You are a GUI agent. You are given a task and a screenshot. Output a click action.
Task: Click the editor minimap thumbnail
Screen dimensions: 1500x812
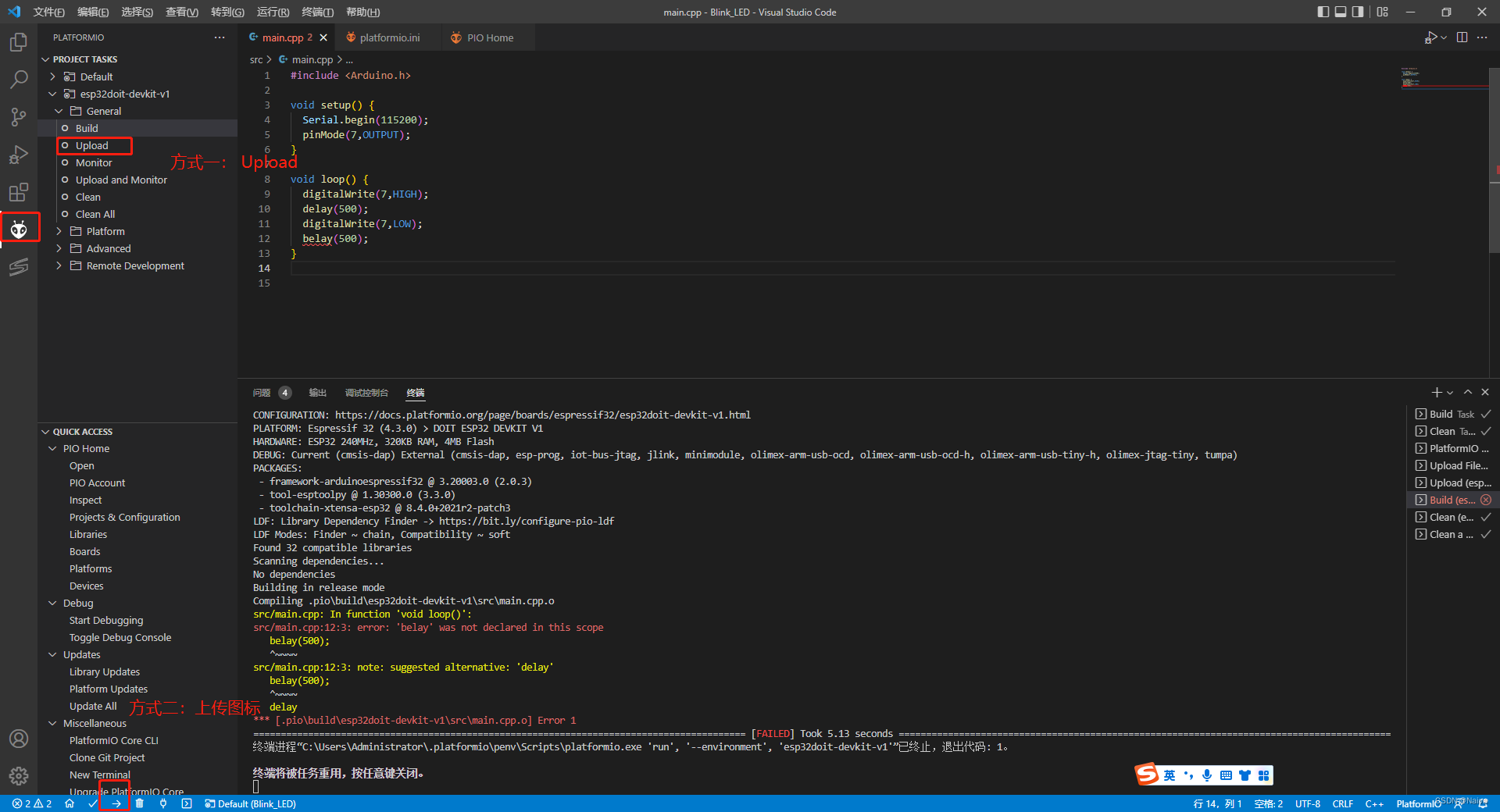pos(1444,78)
